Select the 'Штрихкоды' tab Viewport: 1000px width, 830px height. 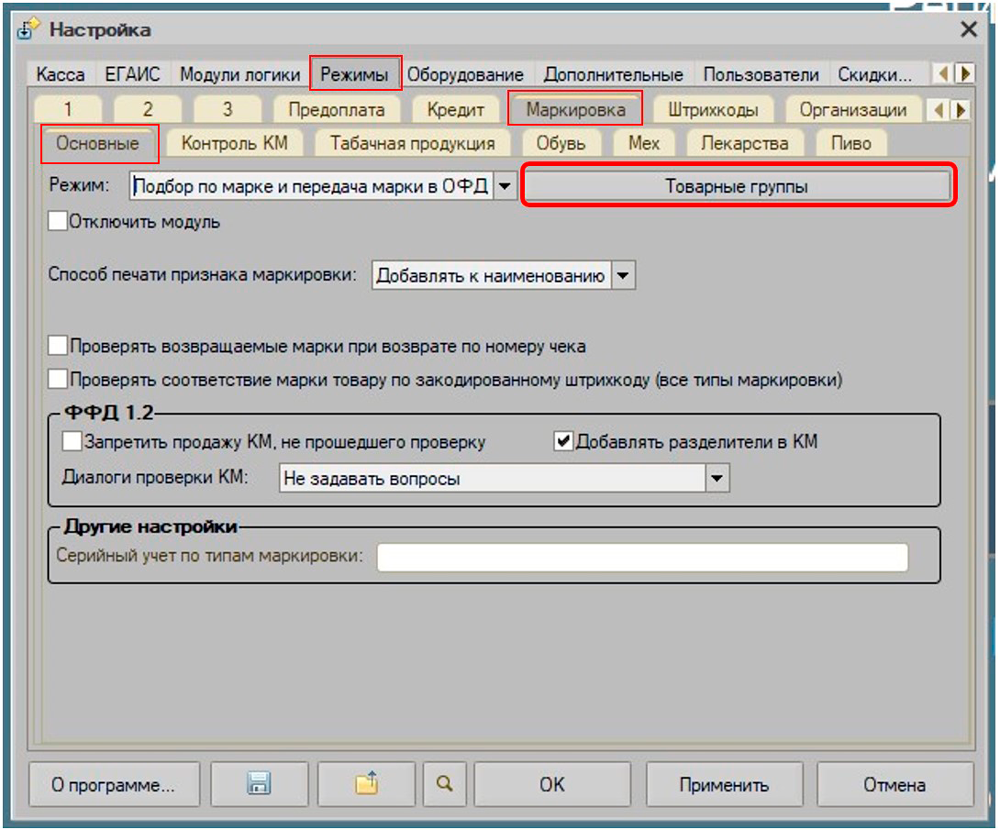point(712,110)
